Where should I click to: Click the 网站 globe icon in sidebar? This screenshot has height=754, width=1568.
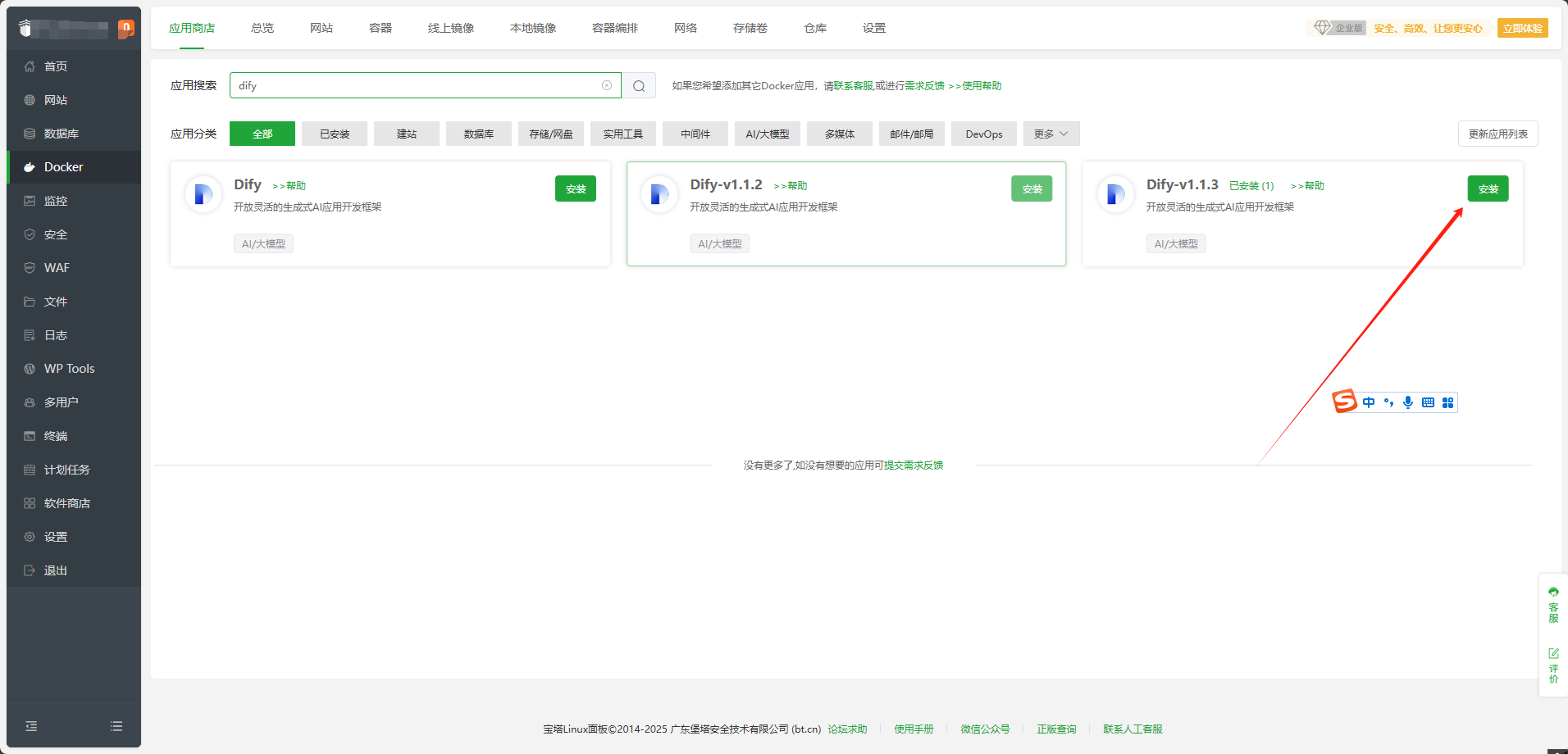30,100
